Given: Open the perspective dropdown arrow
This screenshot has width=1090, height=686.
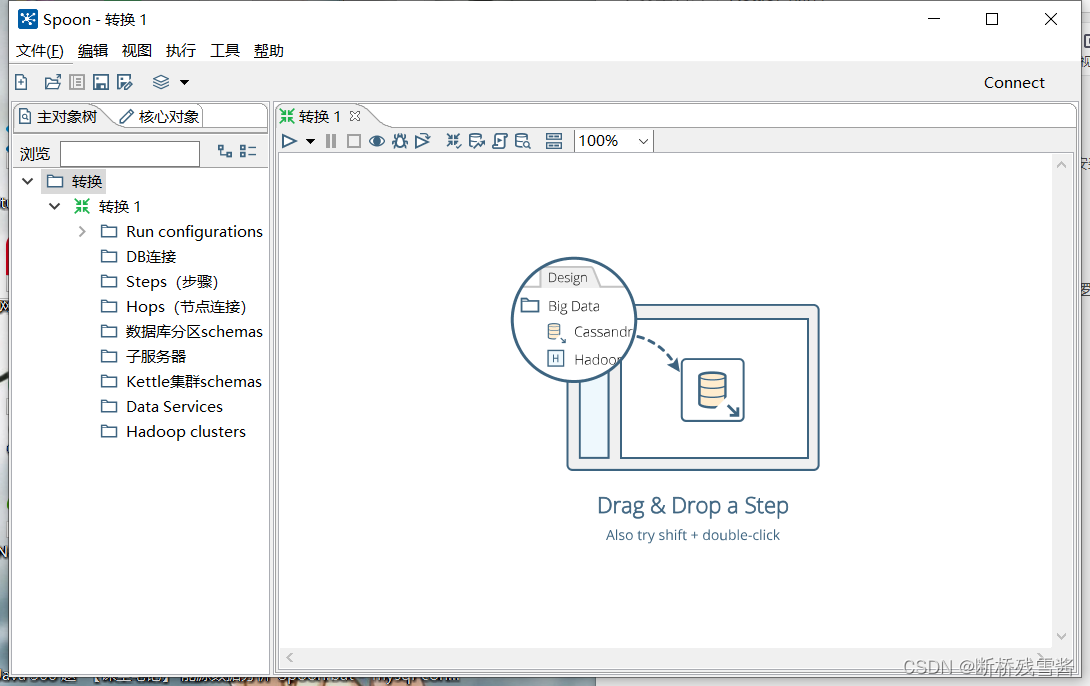Looking at the screenshot, I should 184,82.
